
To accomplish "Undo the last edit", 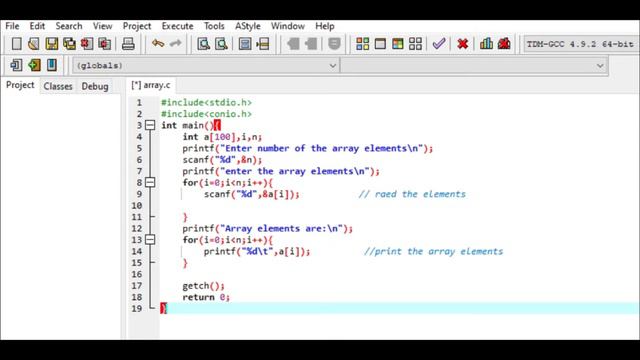I will (x=158, y=43).
